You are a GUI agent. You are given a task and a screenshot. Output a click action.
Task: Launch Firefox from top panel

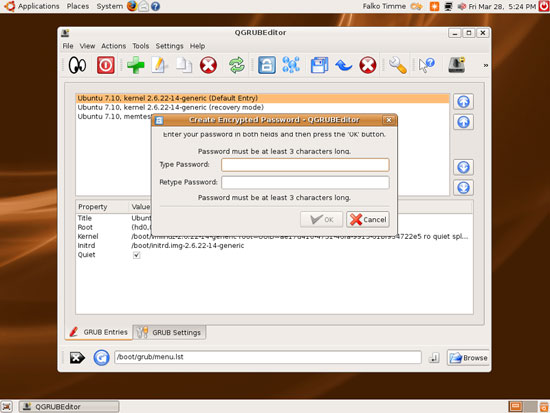click(x=132, y=6)
